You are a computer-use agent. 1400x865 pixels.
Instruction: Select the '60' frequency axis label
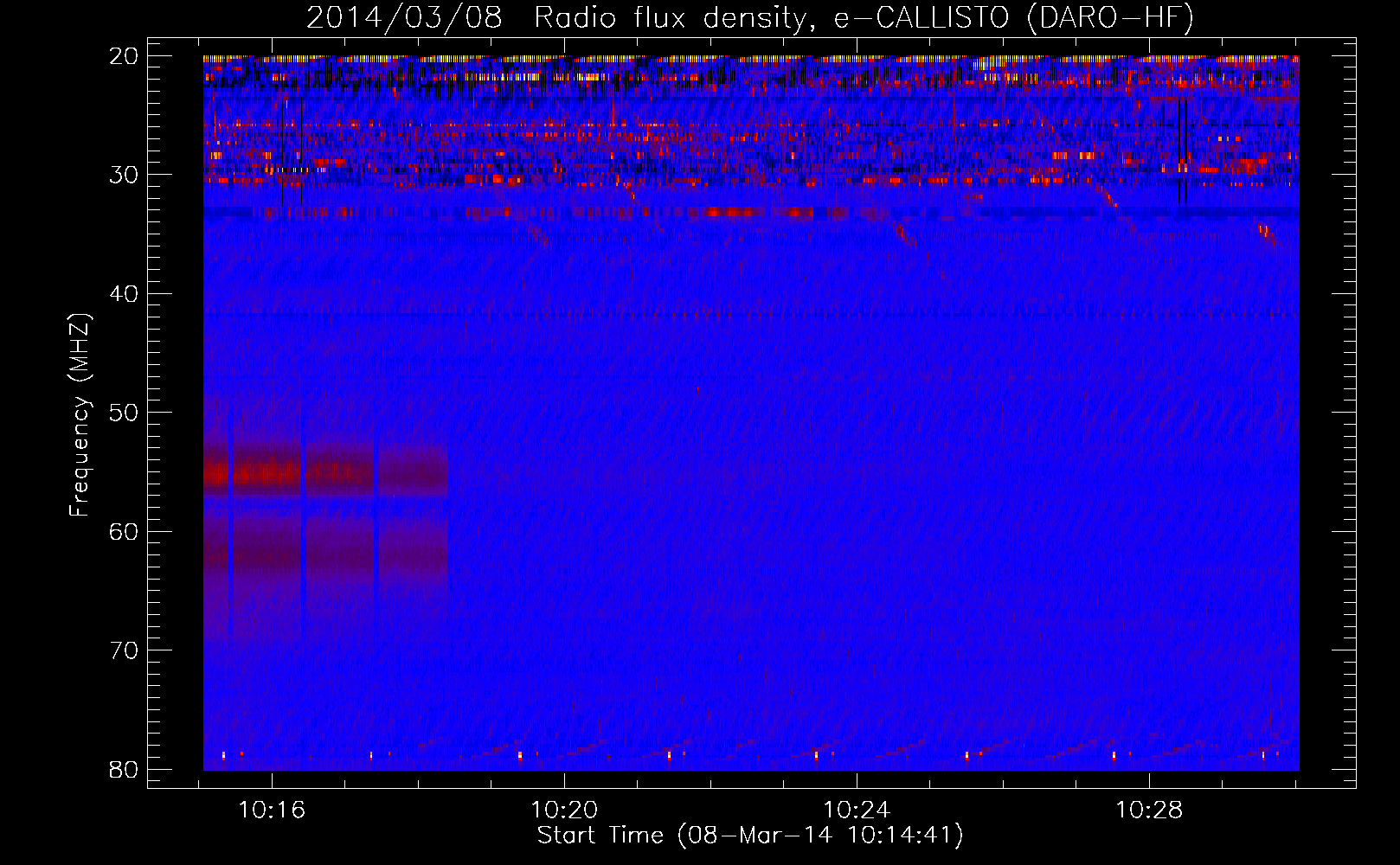point(124,531)
